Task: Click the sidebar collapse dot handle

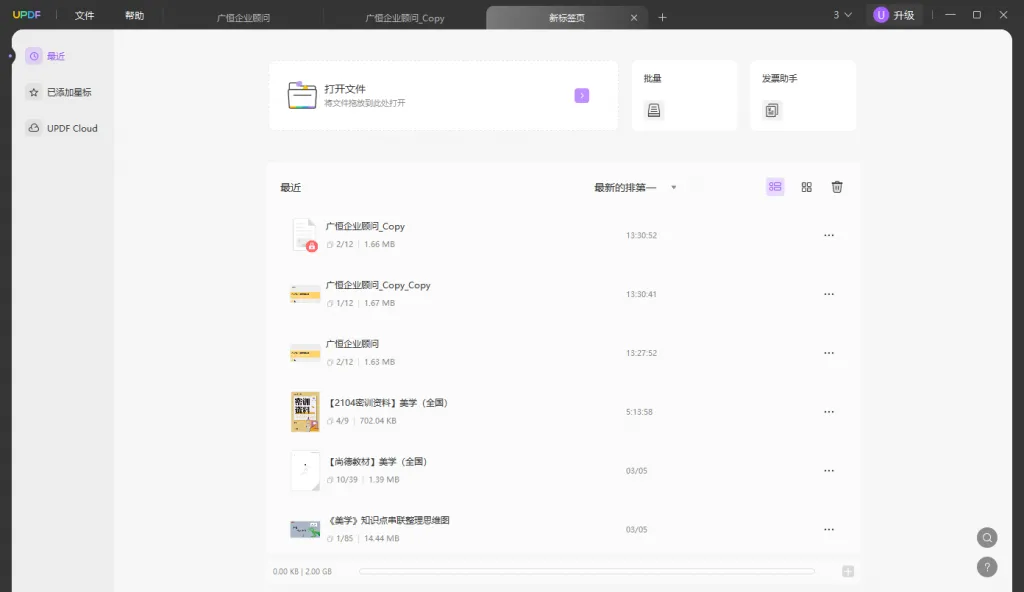Action: pos(10,56)
